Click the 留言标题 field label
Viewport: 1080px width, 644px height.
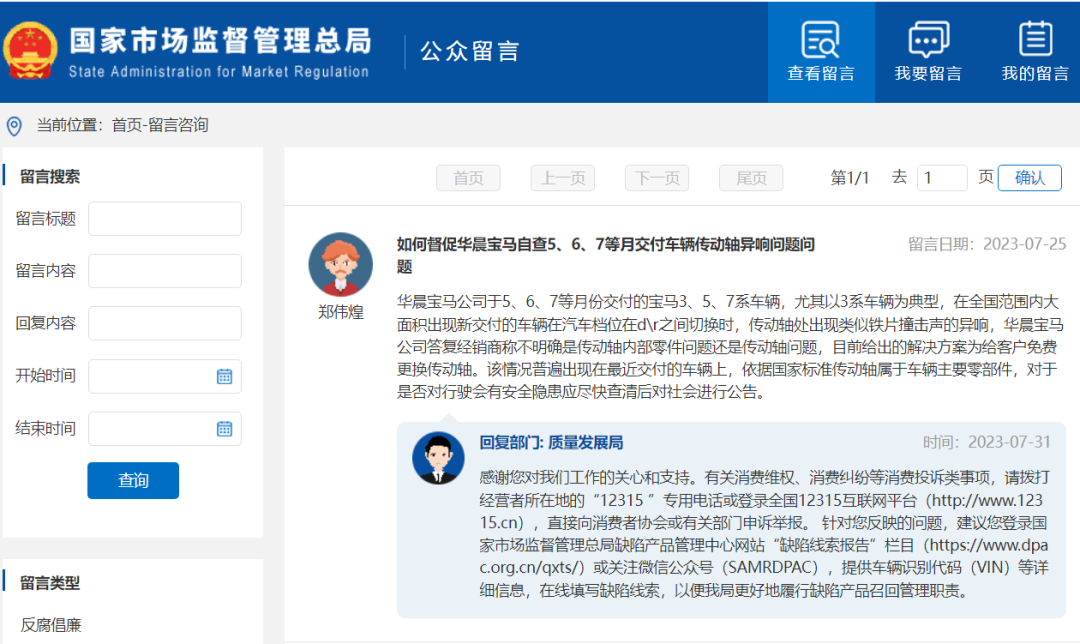click(45, 218)
